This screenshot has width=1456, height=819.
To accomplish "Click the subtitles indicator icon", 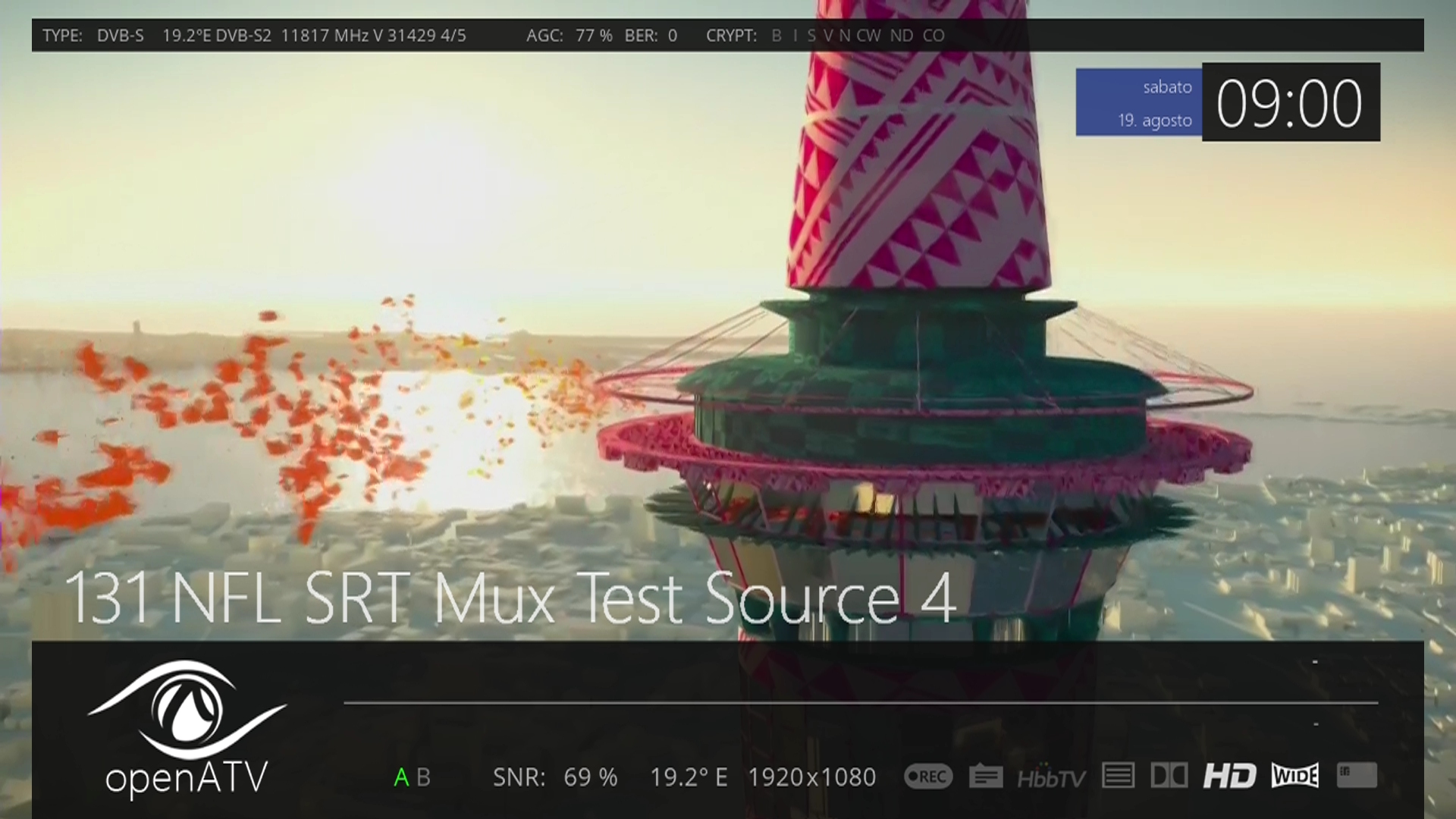I will click(985, 777).
